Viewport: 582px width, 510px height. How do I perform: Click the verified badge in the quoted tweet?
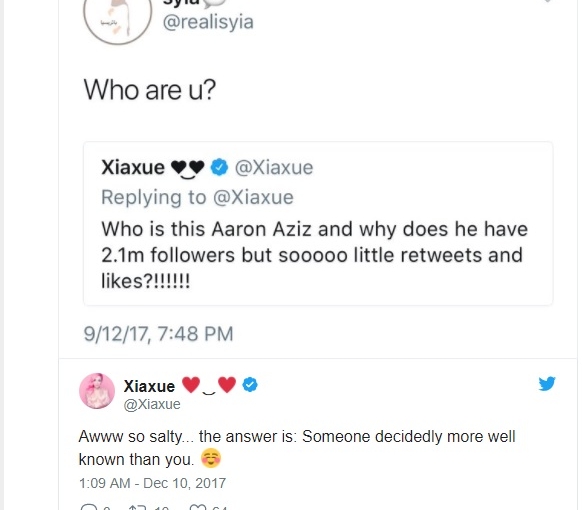219,167
